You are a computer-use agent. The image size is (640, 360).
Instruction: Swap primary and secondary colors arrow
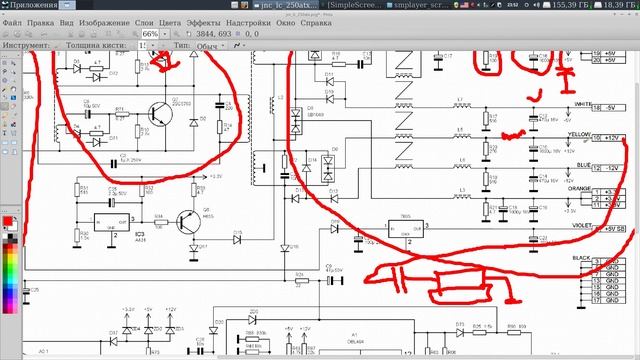(15, 219)
